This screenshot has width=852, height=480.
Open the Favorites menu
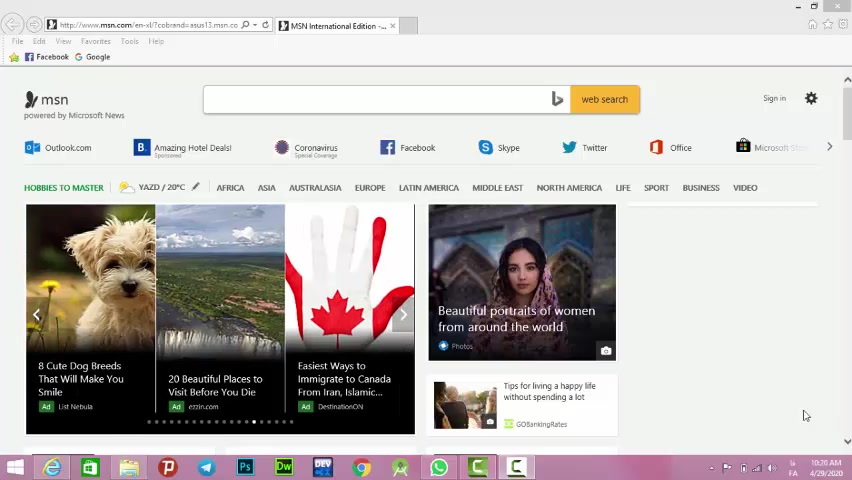pyautogui.click(x=95, y=41)
